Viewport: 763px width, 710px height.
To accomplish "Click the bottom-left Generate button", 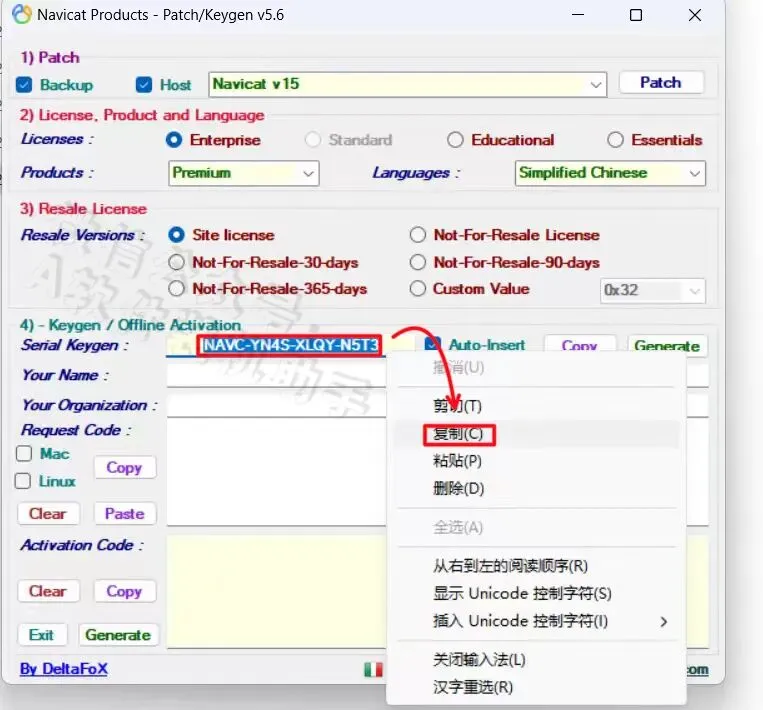I will [x=118, y=635].
